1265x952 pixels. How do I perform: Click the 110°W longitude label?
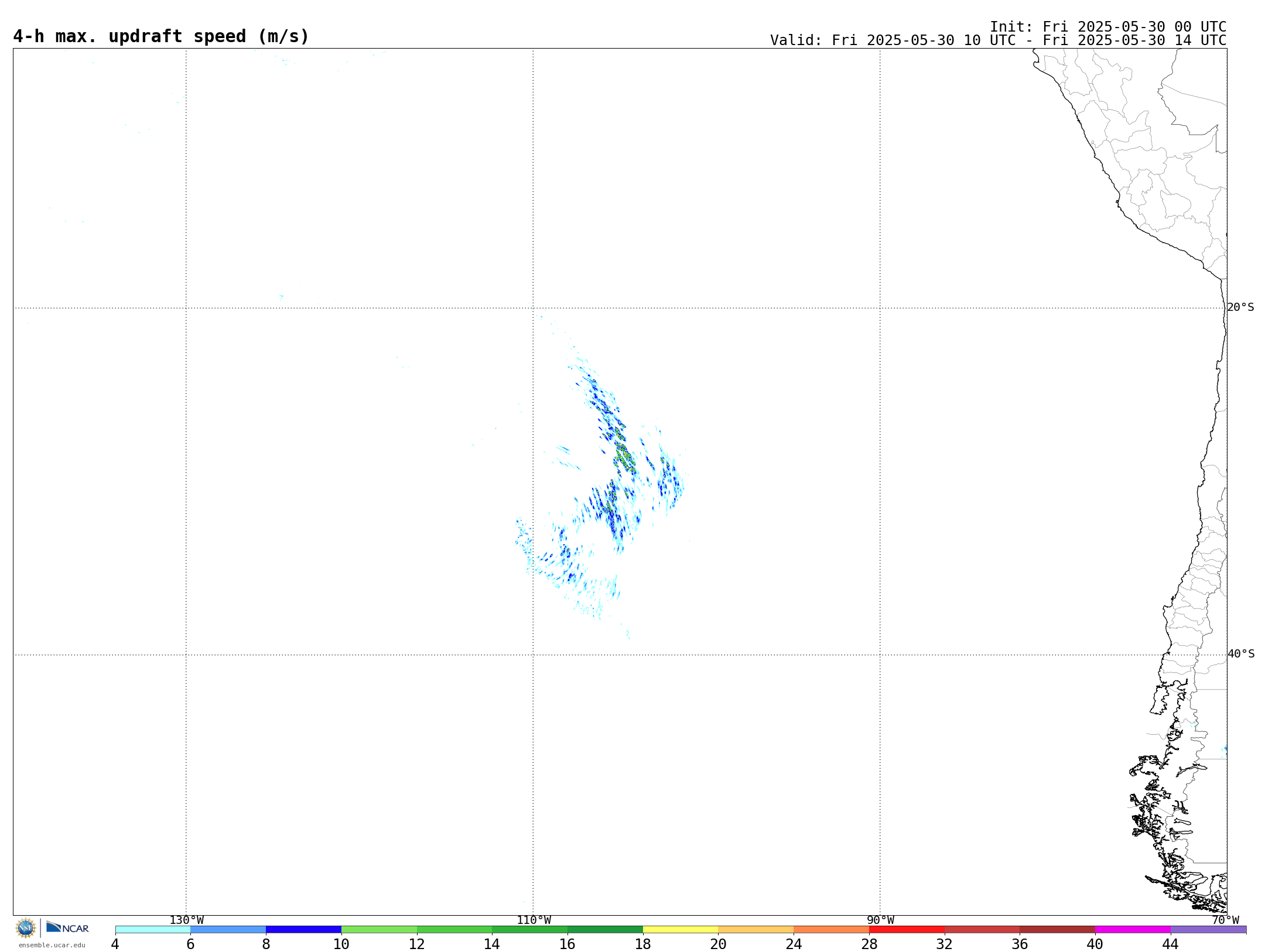point(534,920)
